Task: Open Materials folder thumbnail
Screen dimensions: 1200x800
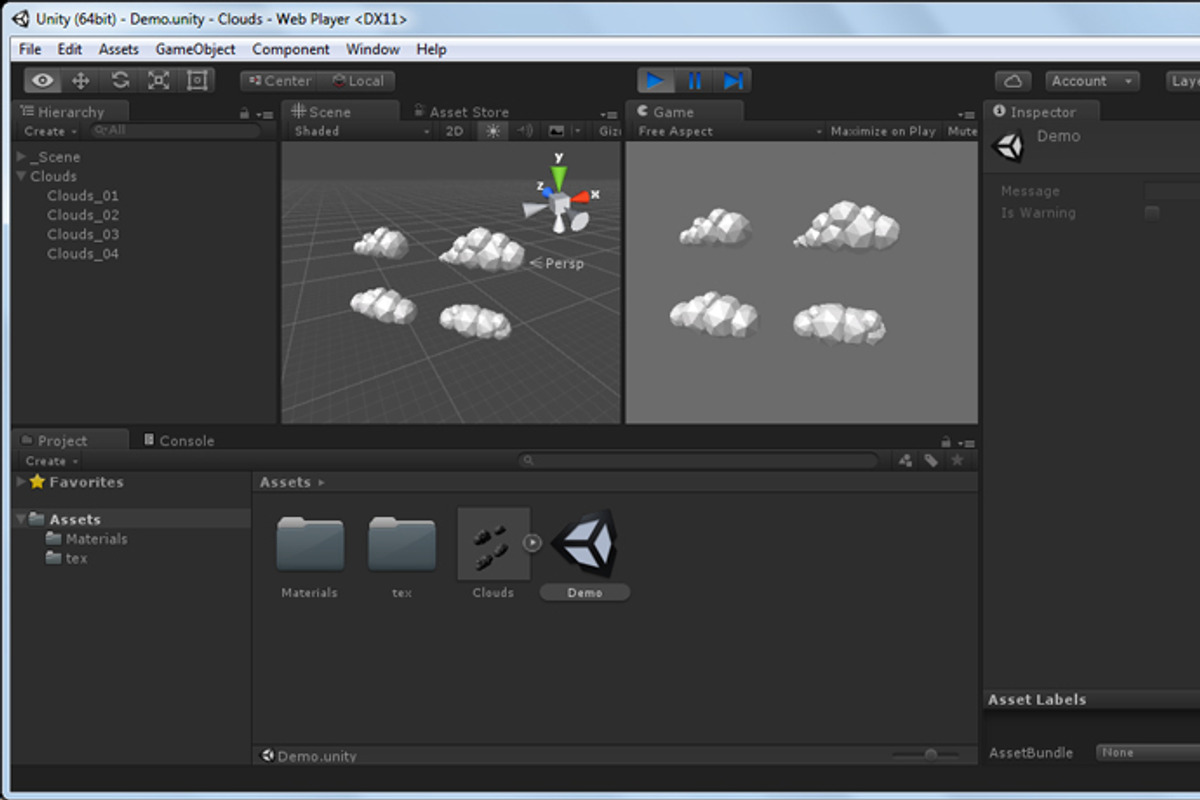Action: point(310,544)
